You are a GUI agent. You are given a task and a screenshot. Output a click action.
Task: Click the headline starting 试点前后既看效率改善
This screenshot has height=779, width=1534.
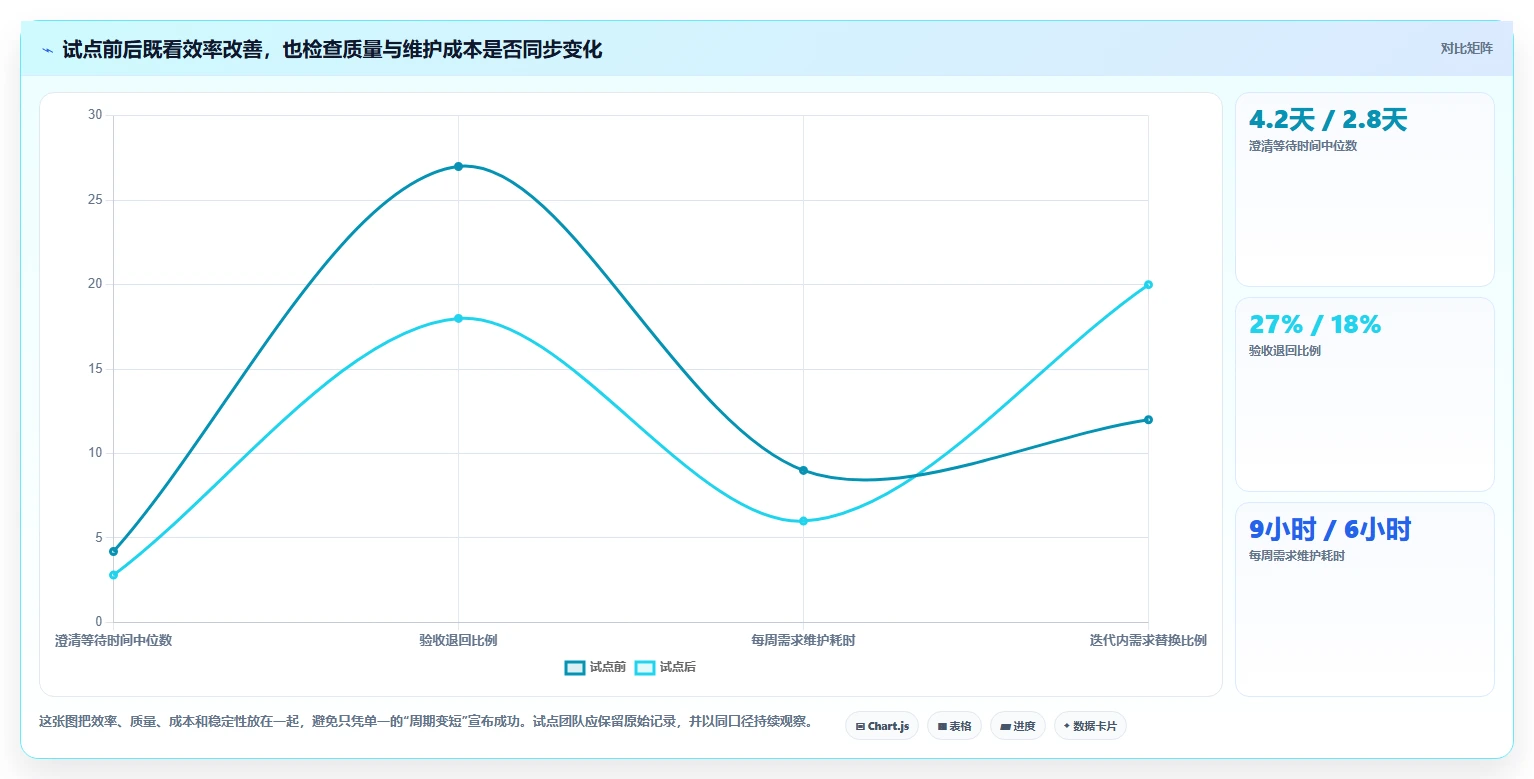[x=332, y=50]
